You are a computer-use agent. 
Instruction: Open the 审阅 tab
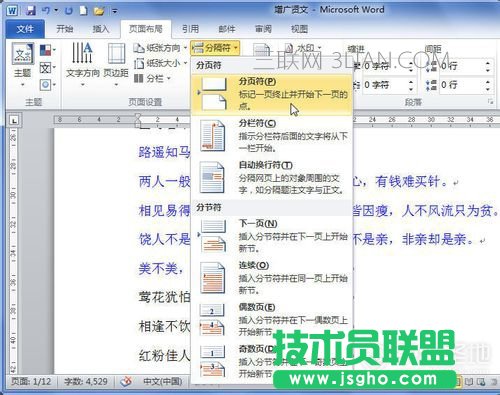(x=263, y=29)
